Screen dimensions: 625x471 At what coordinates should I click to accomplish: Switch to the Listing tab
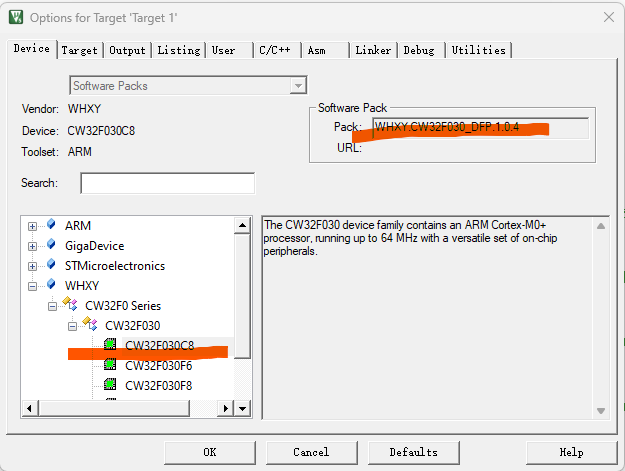click(x=179, y=50)
